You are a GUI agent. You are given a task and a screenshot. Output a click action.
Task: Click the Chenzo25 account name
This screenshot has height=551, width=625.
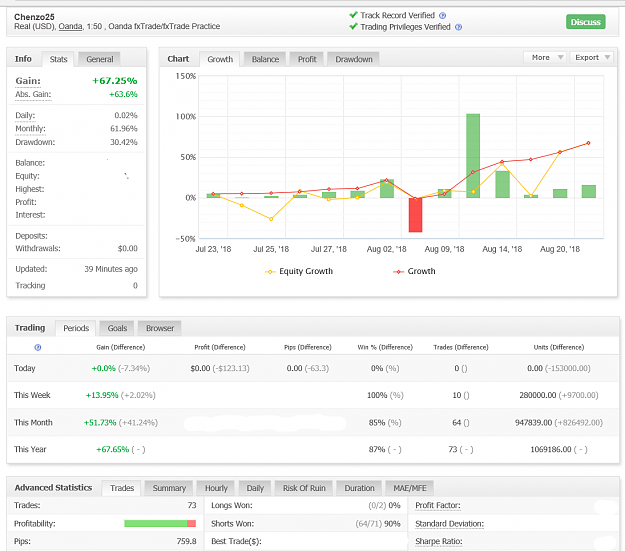click(x=34, y=17)
